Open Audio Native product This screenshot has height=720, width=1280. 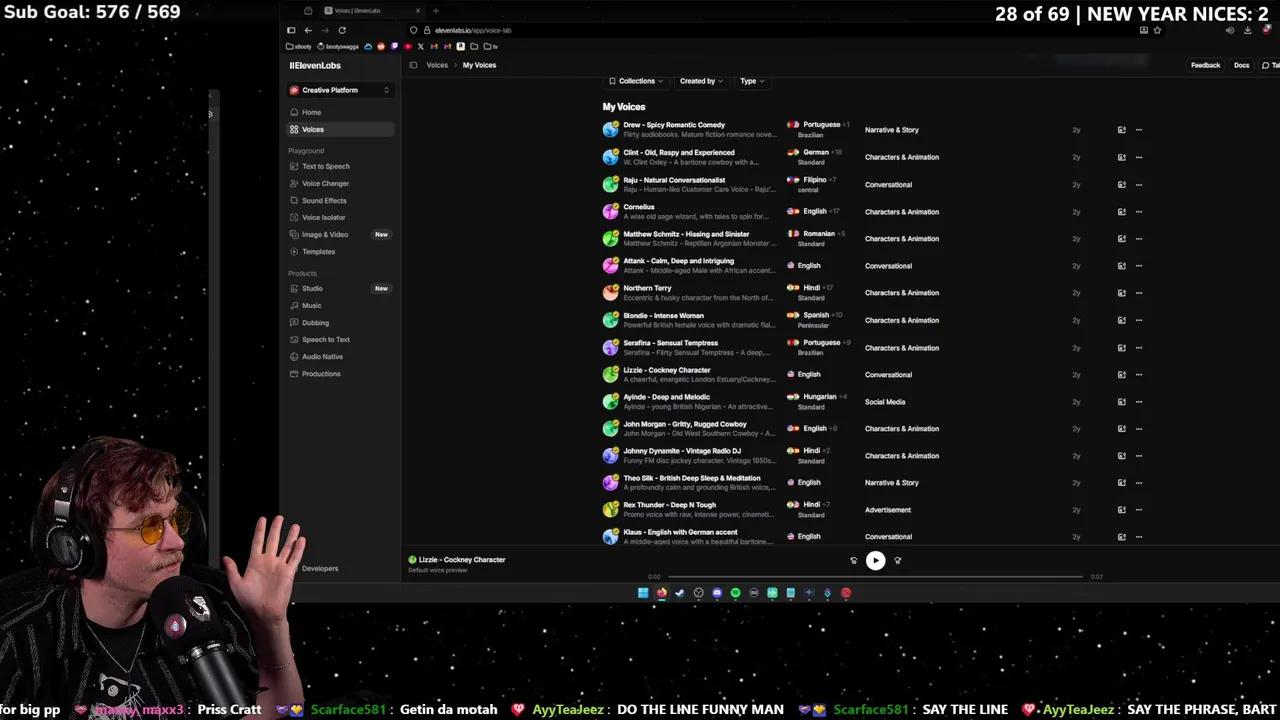[x=339, y=356]
